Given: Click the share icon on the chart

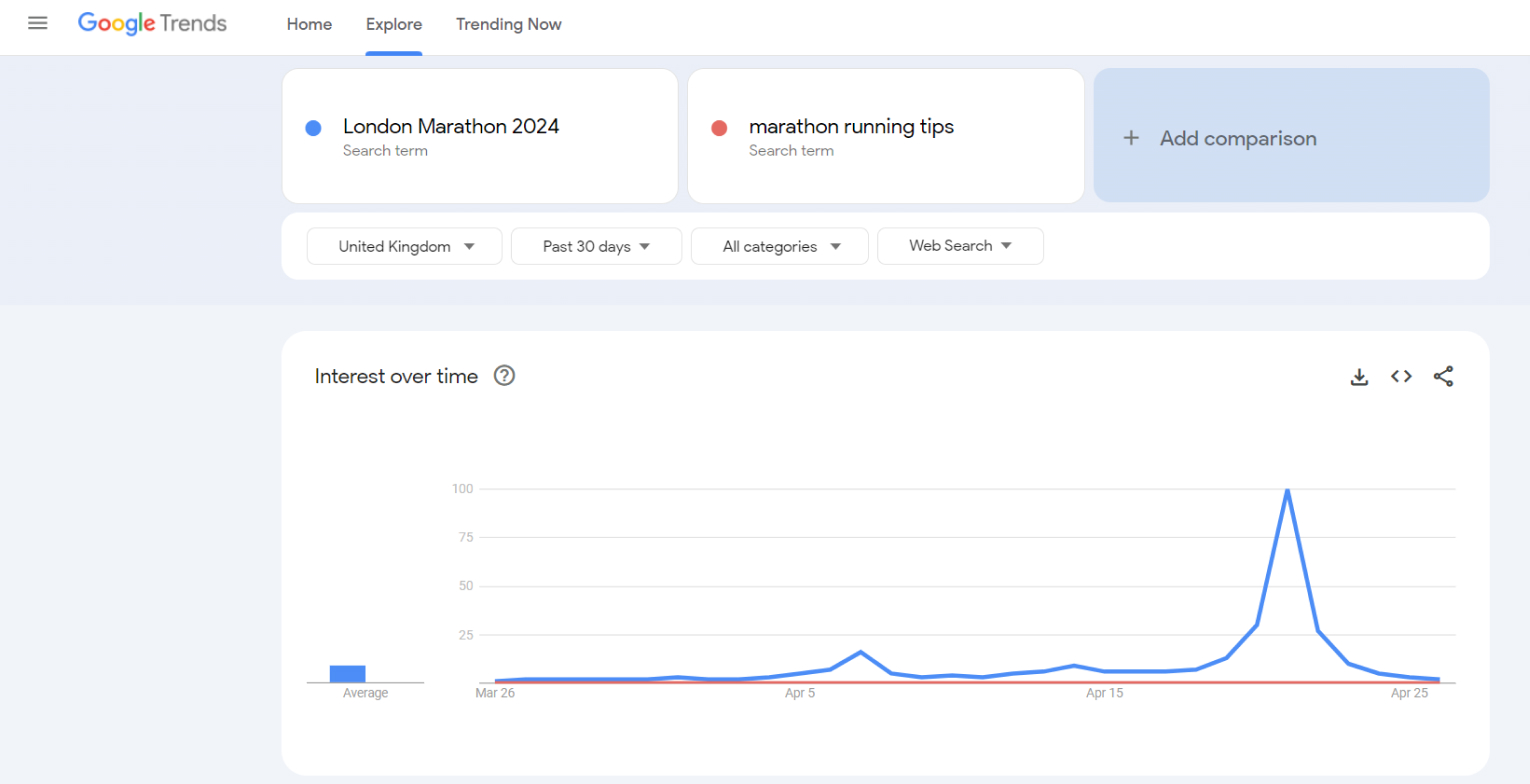Looking at the screenshot, I should [1443, 376].
